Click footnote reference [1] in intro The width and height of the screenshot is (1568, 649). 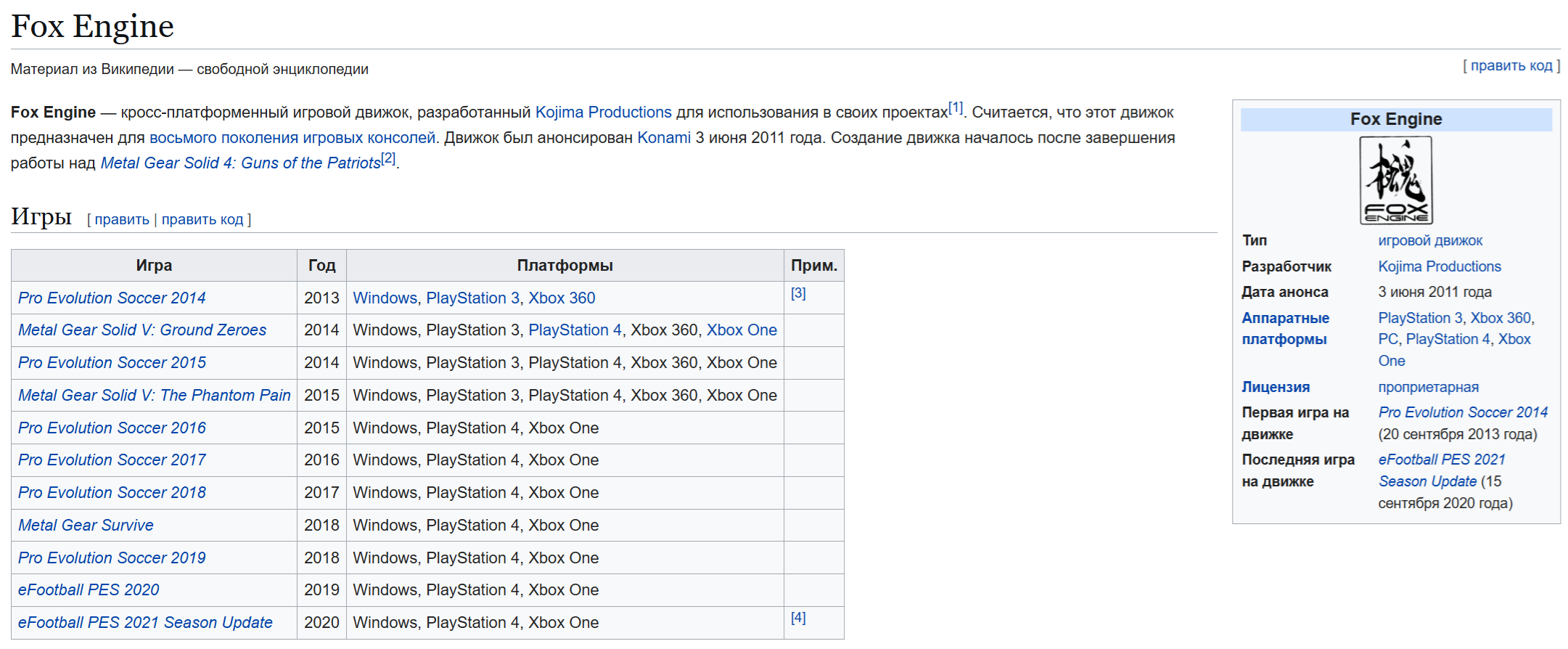956,108
